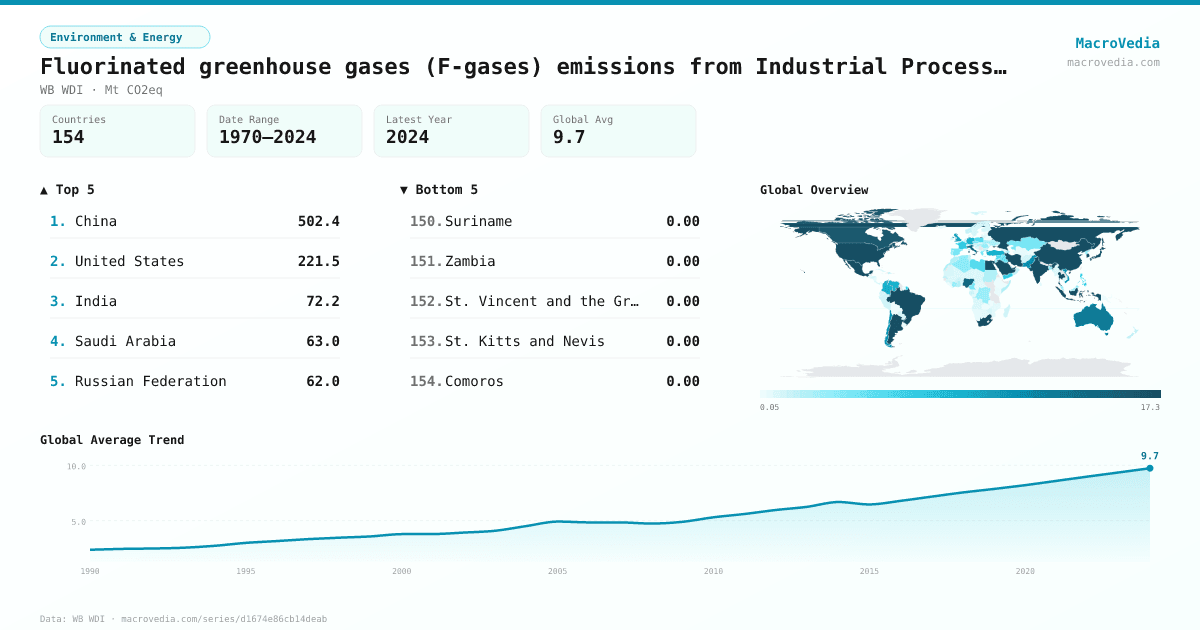
Task: Open the MacroVedia brand link
Action: click(x=1117, y=43)
